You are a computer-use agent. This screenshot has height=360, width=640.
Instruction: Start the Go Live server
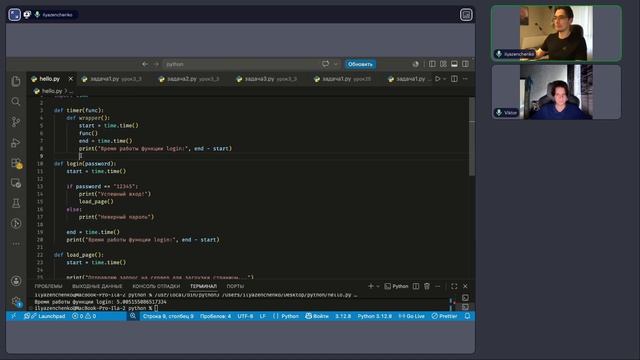tap(411, 316)
